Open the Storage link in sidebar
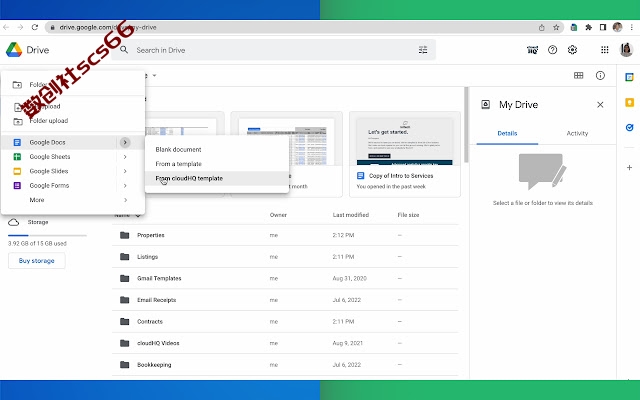 point(38,222)
